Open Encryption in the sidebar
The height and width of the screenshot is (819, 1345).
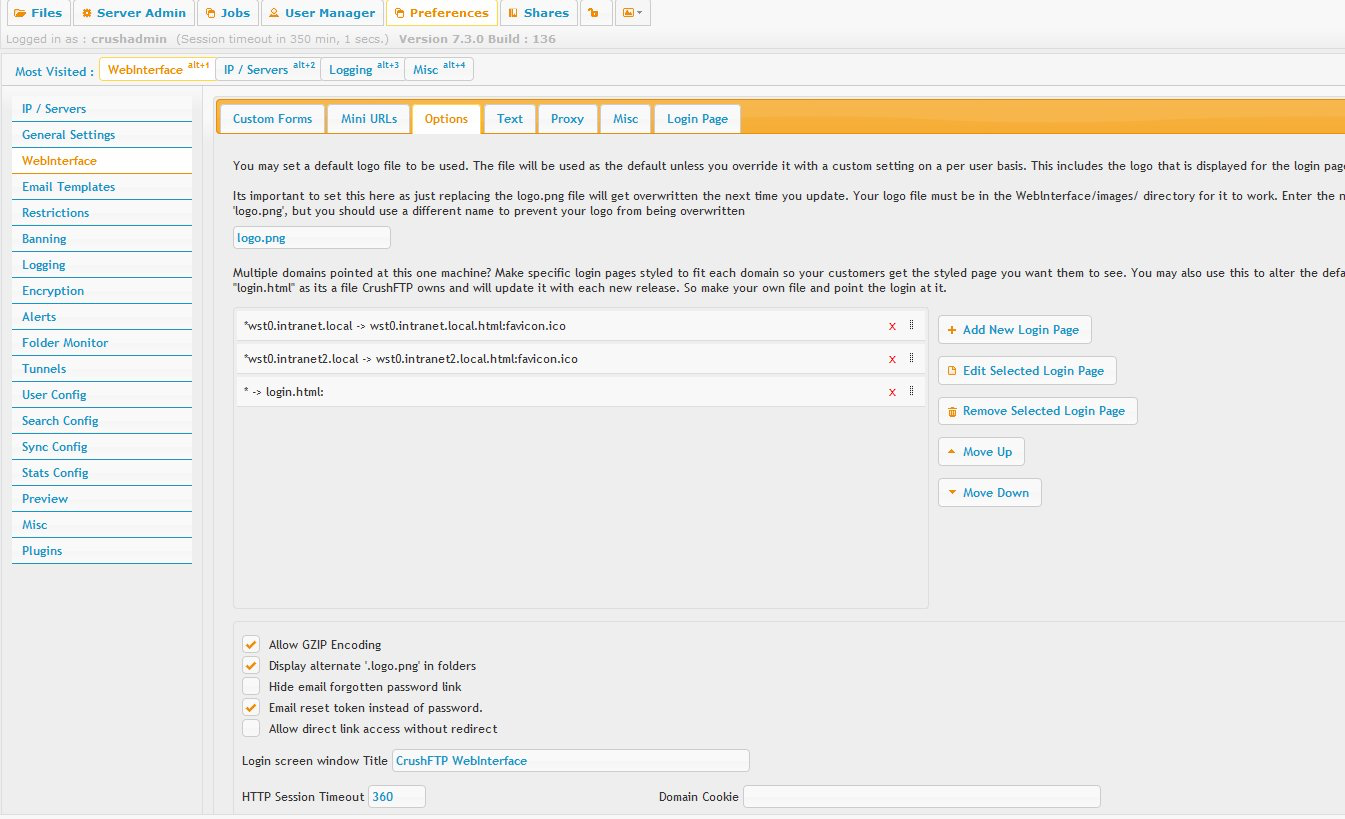pos(102,291)
